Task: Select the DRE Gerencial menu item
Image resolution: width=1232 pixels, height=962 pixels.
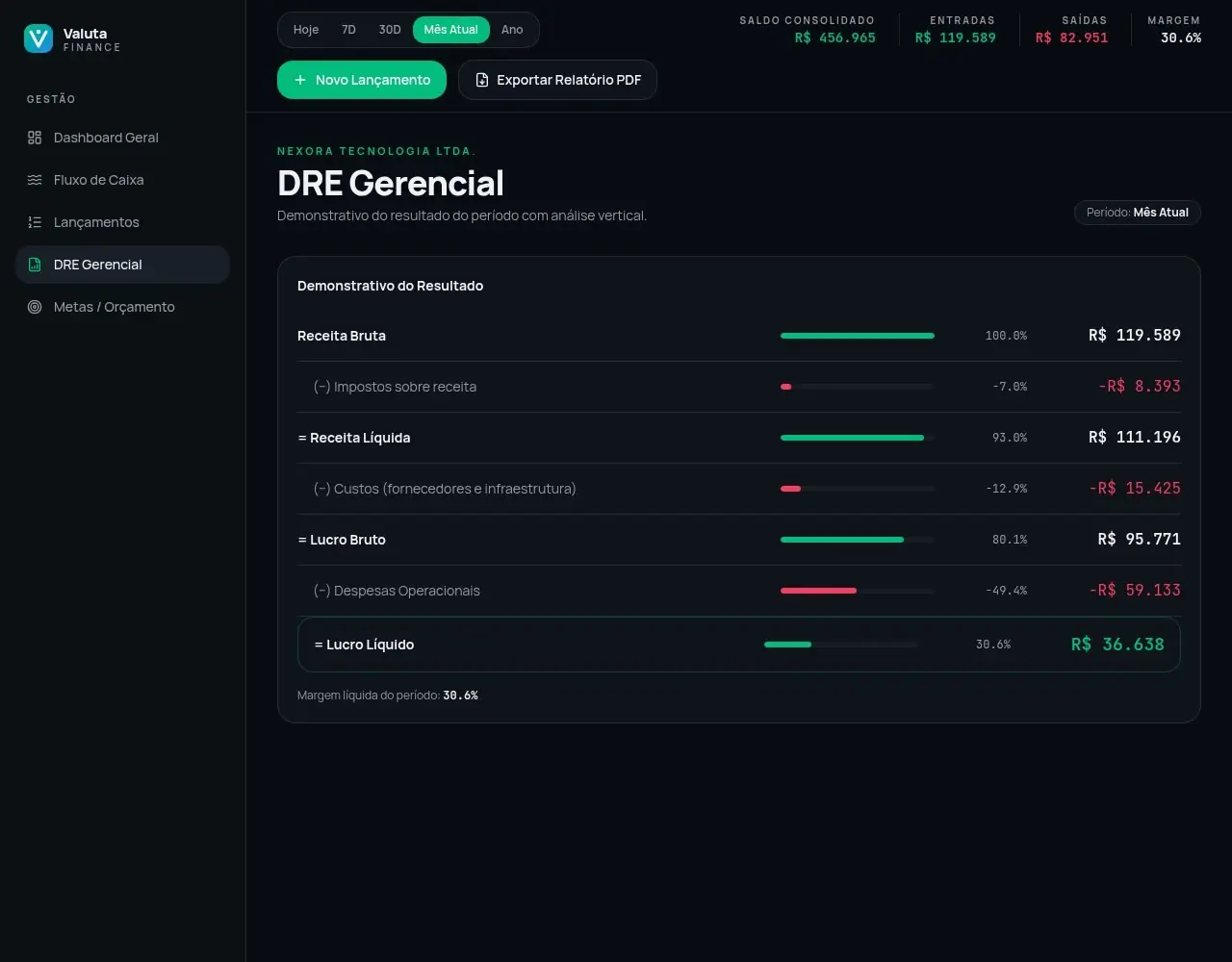Action: [122, 265]
